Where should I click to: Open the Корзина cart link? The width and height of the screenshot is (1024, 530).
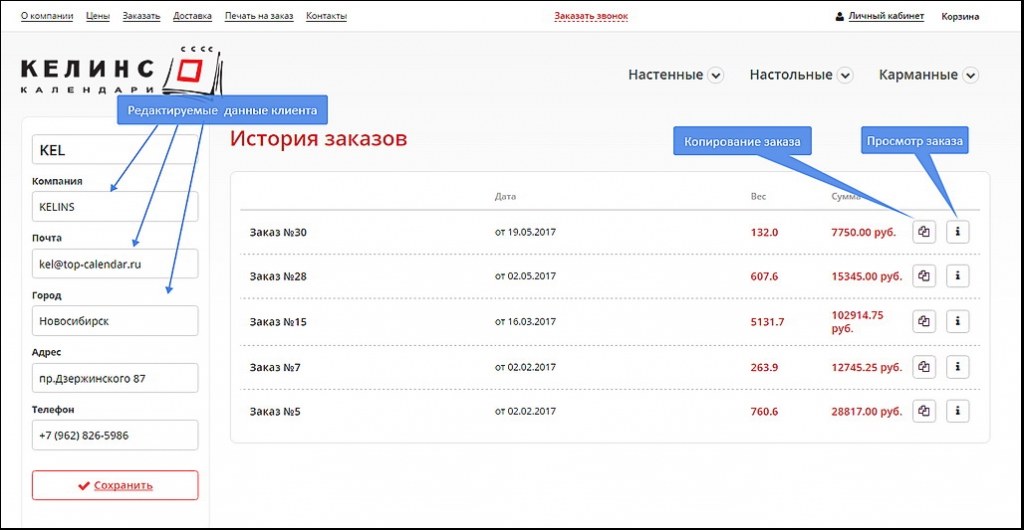click(x=960, y=16)
